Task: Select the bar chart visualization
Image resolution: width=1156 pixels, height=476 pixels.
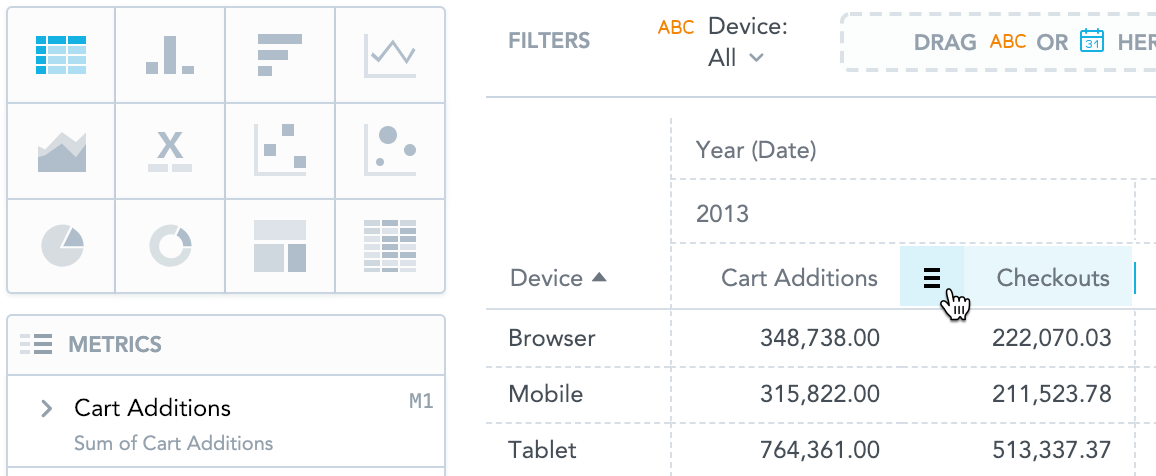Action: (x=280, y=55)
